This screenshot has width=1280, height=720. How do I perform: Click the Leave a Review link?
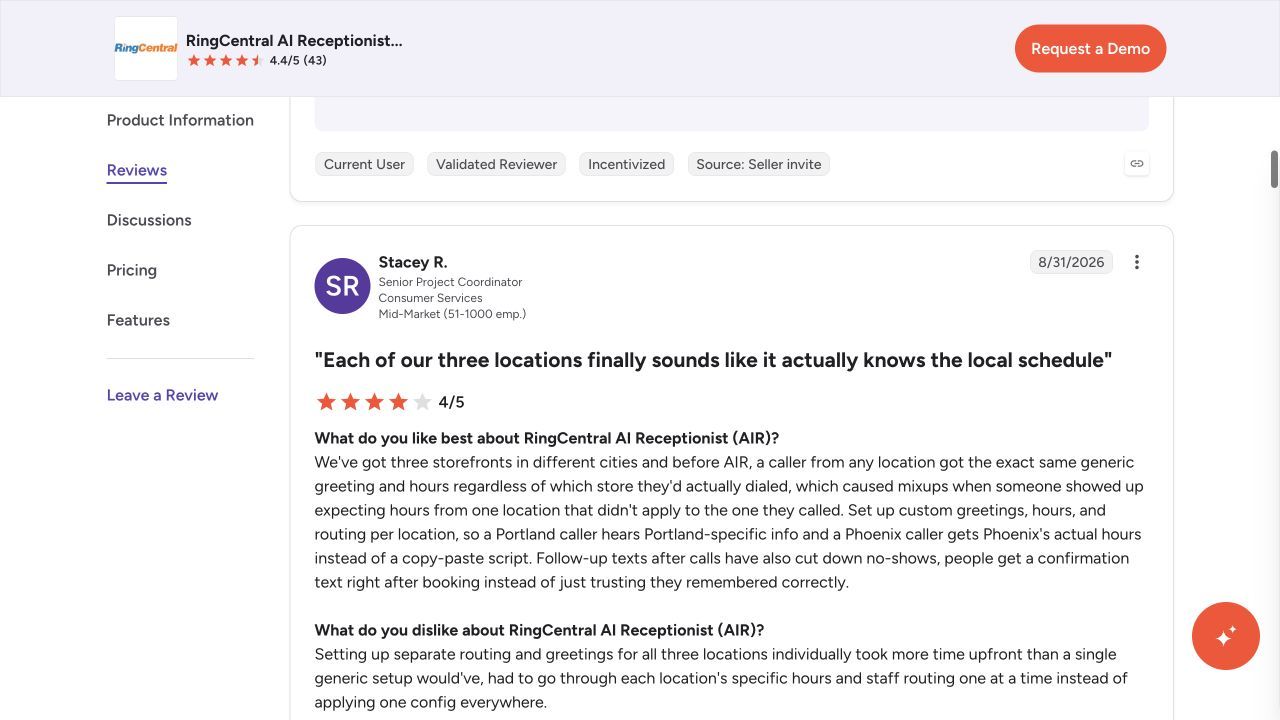[x=162, y=395]
